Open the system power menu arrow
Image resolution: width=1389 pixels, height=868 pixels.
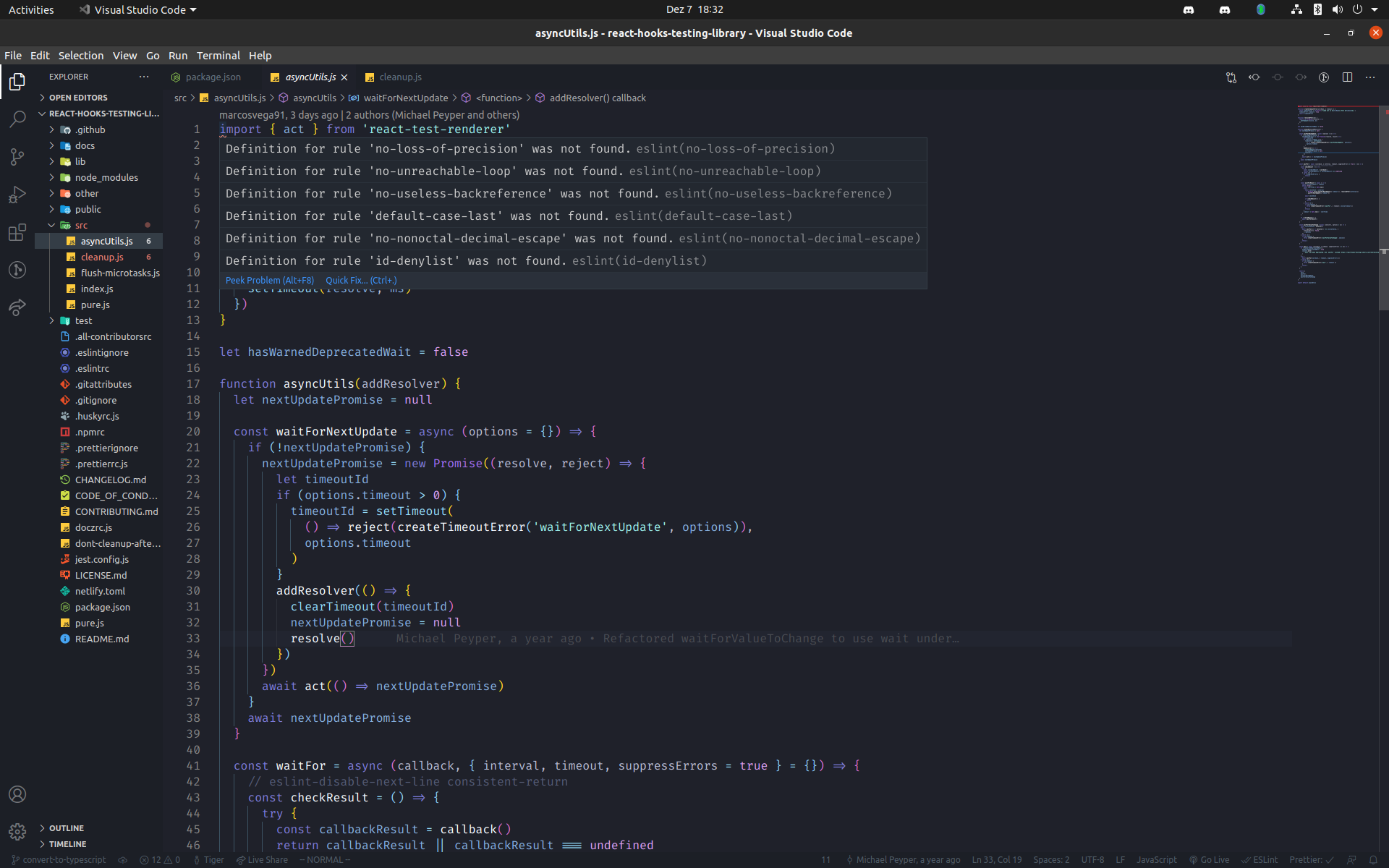(1375, 10)
